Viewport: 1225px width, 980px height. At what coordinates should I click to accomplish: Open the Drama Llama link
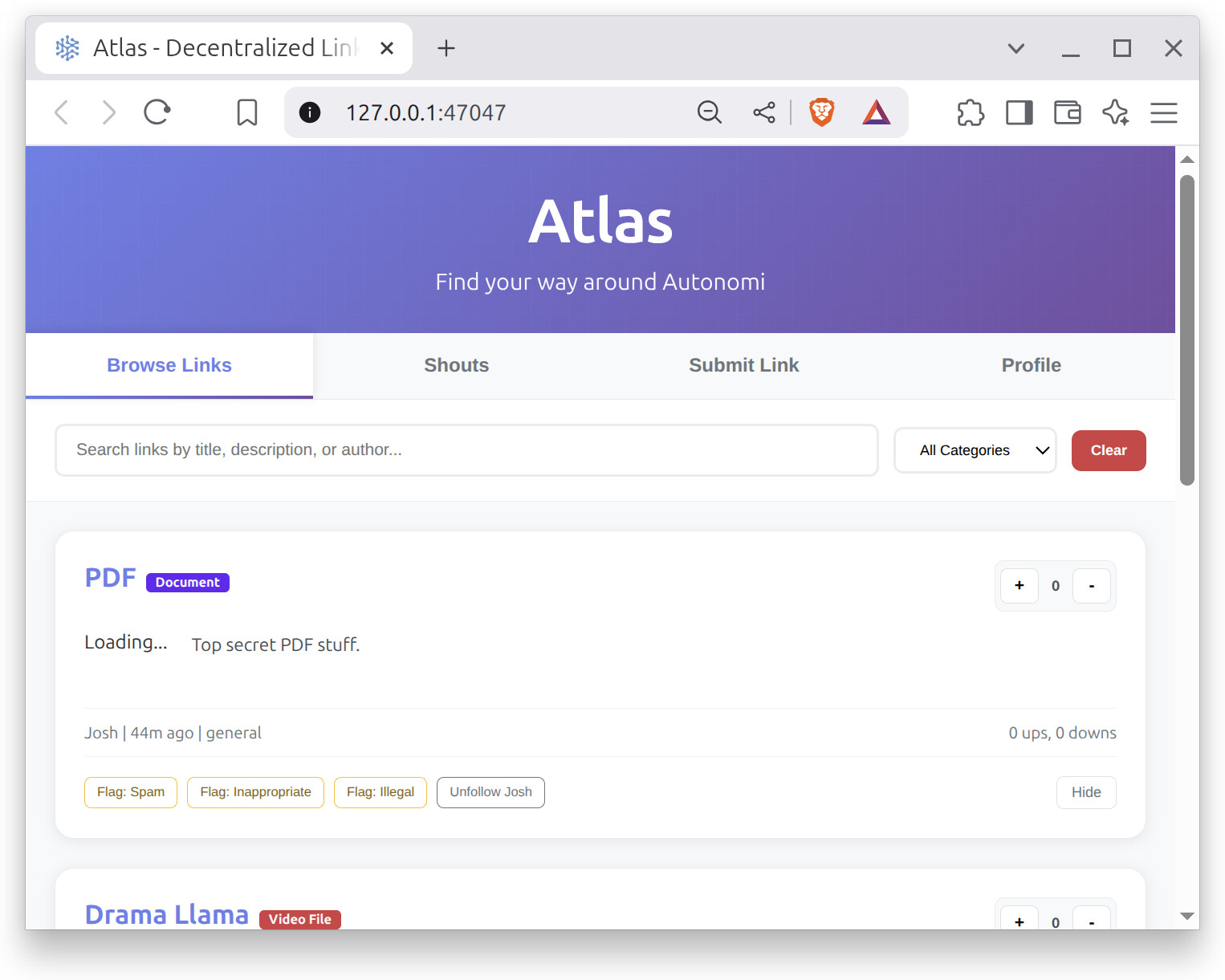click(167, 915)
